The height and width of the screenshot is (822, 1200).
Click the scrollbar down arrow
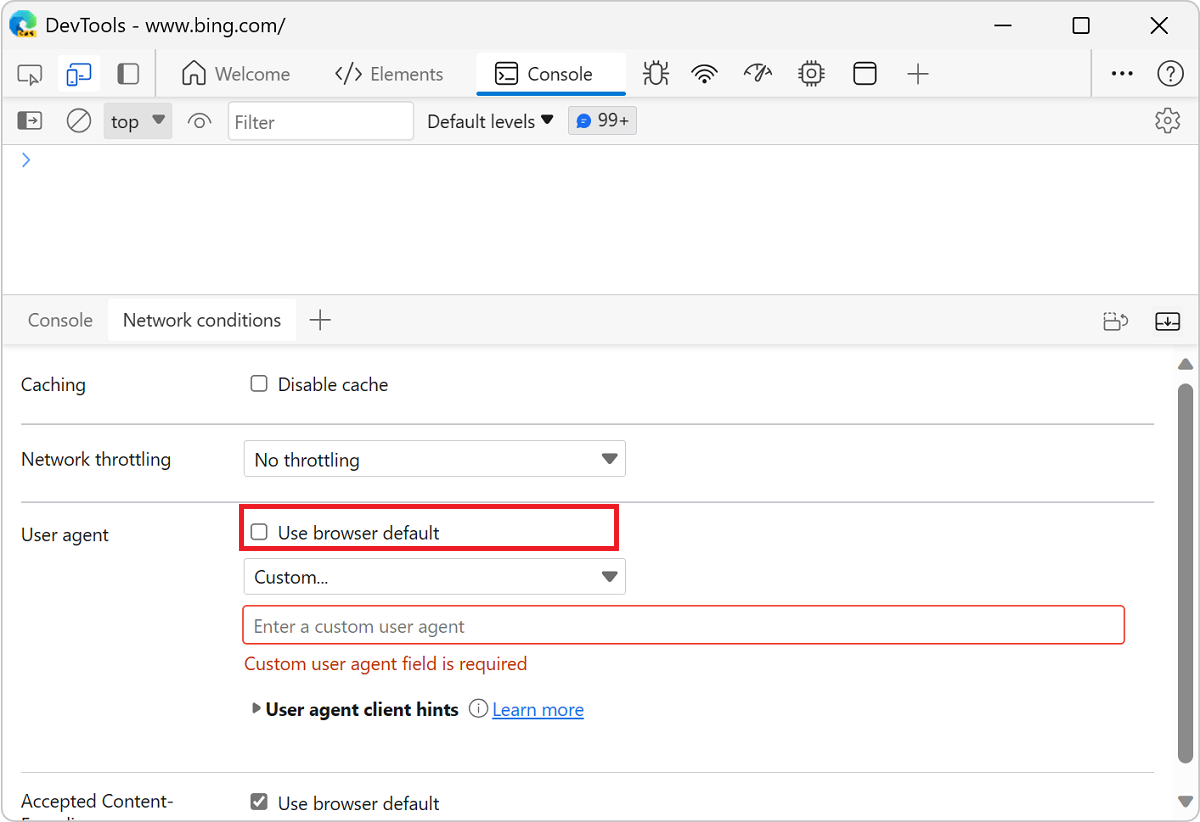[1186, 802]
